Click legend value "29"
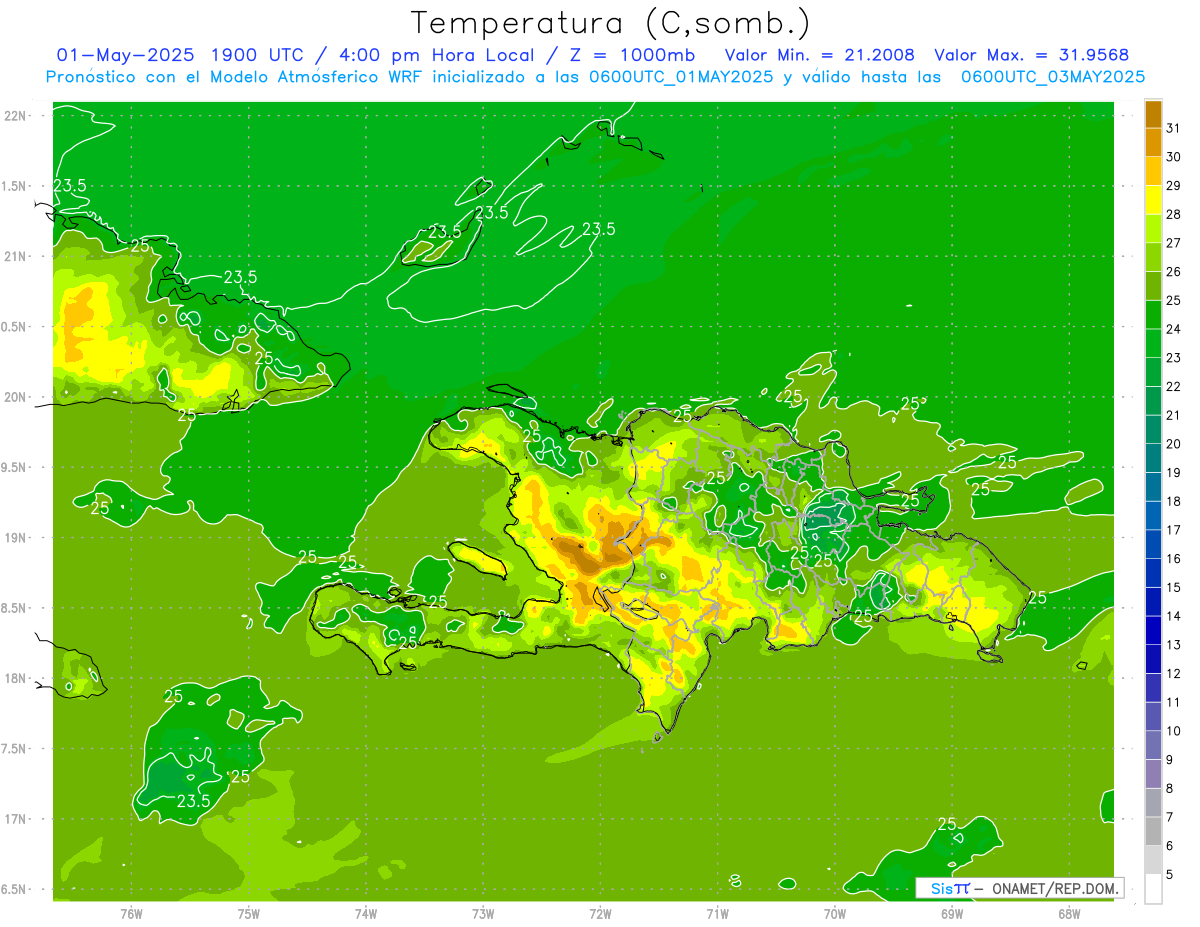The image size is (1200, 927). (x=1172, y=185)
